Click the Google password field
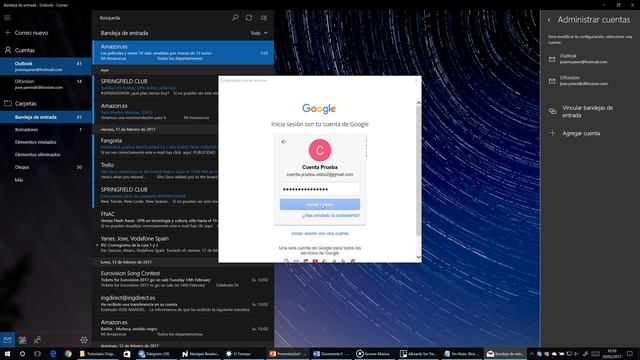Viewport: 640px width, 360px height. 320,189
